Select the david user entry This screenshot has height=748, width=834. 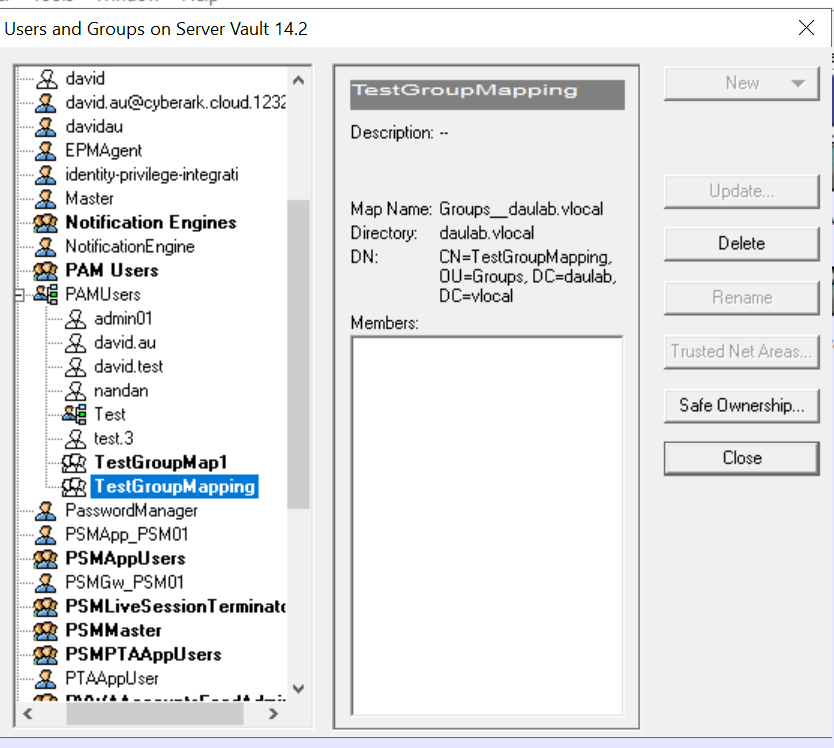tap(85, 79)
